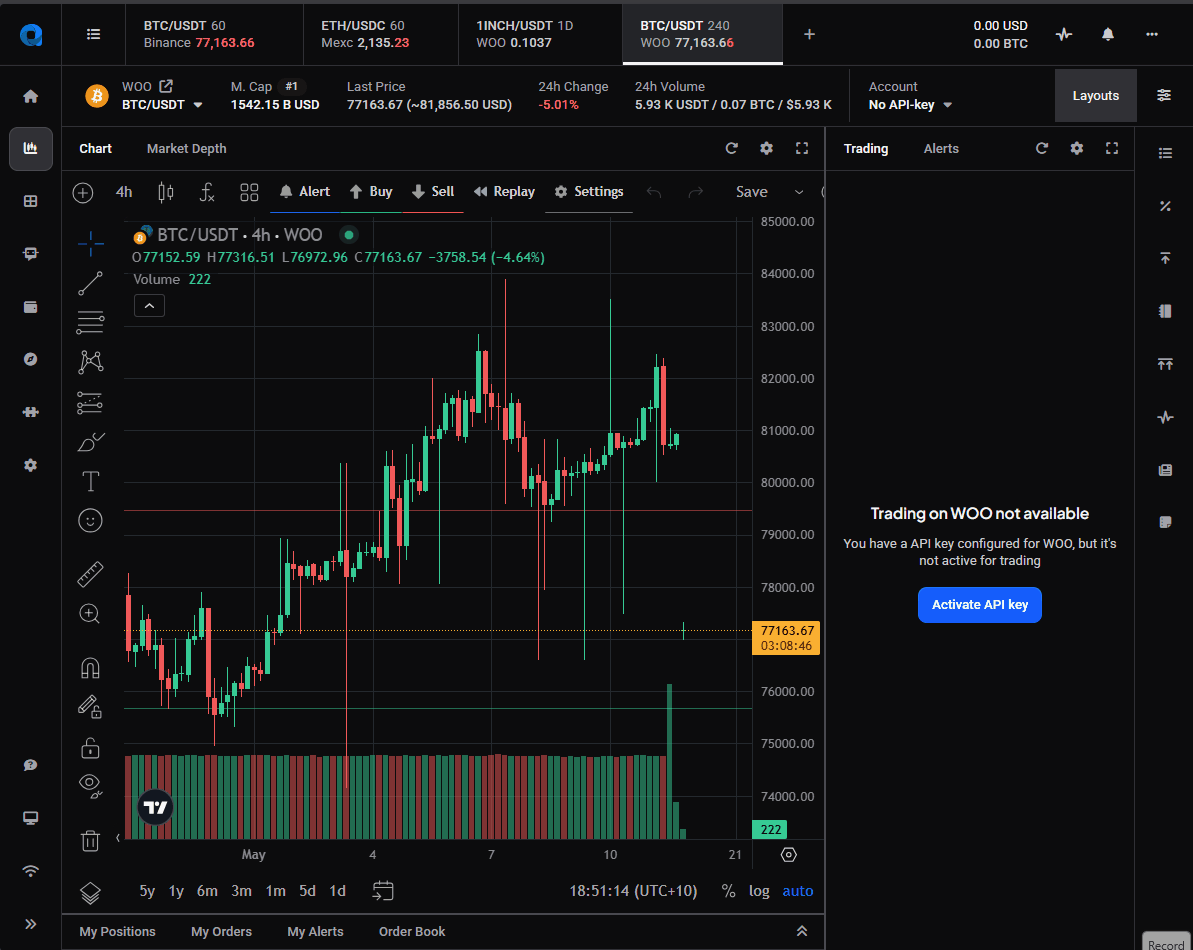Toggle log scale on price axis

click(759, 891)
